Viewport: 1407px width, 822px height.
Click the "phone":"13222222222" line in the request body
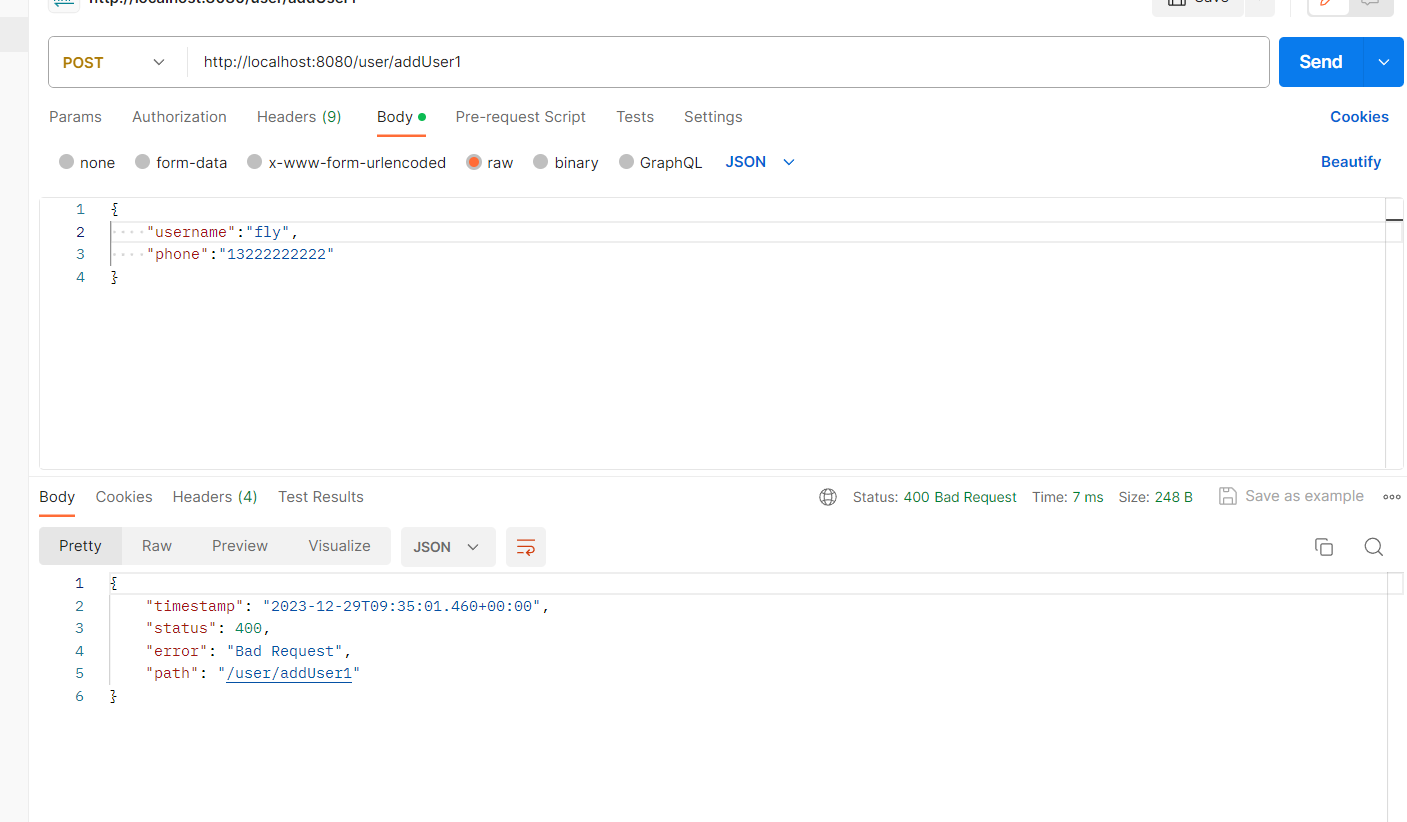click(x=240, y=254)
